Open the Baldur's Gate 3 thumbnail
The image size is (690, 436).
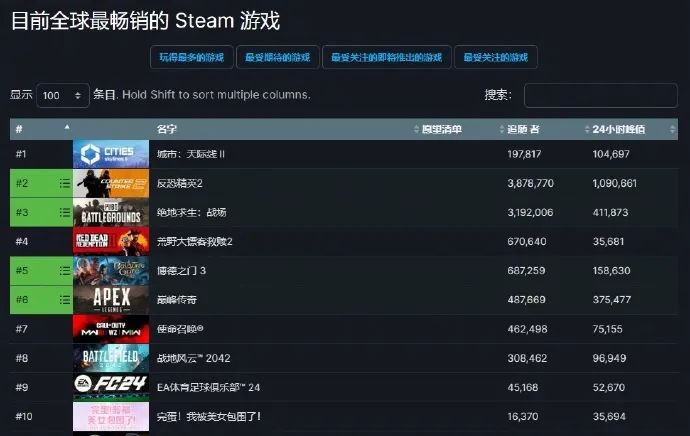coord(111,271)
